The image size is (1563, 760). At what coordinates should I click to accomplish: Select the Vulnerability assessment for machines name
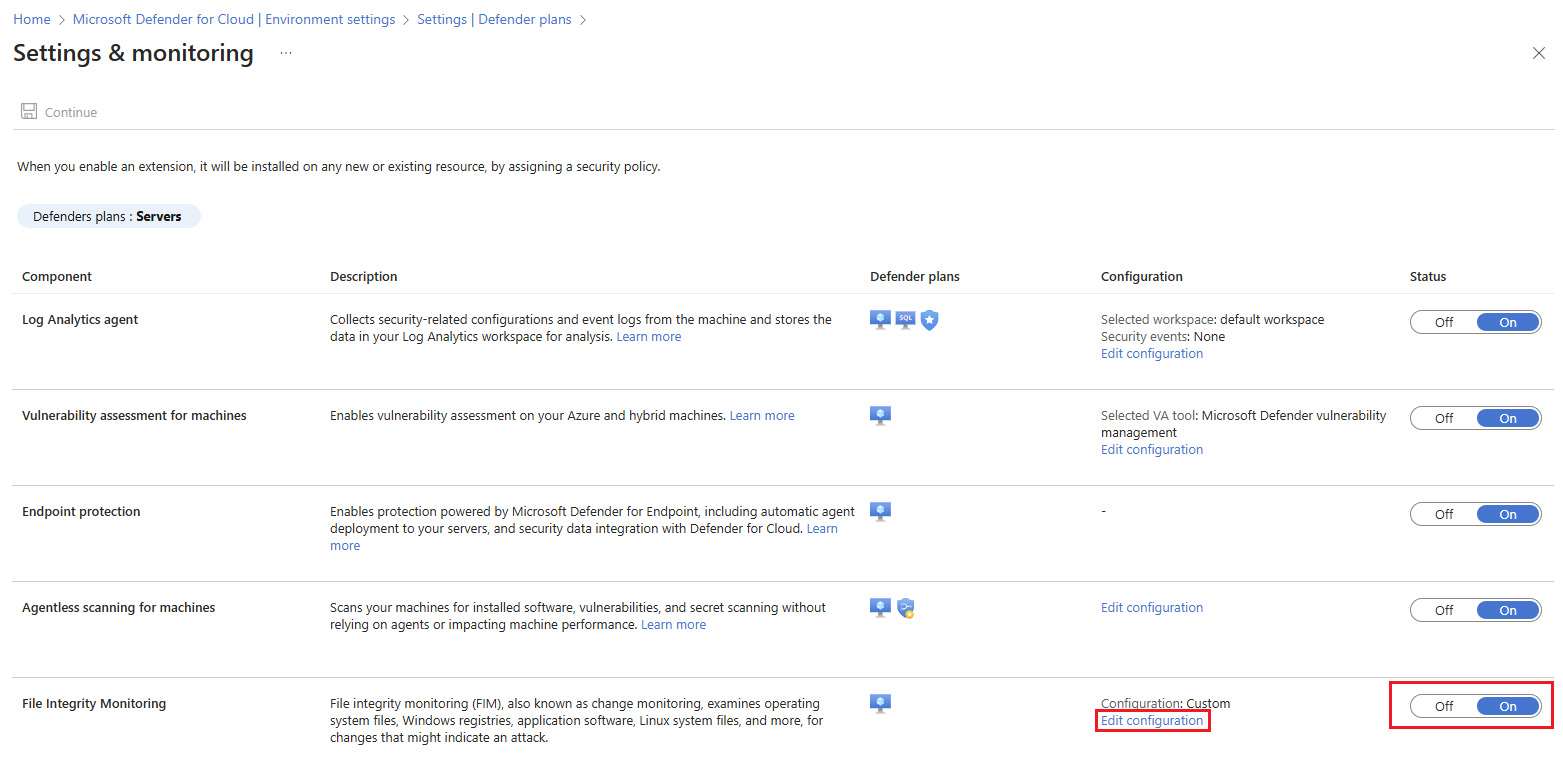pos(134,415)
